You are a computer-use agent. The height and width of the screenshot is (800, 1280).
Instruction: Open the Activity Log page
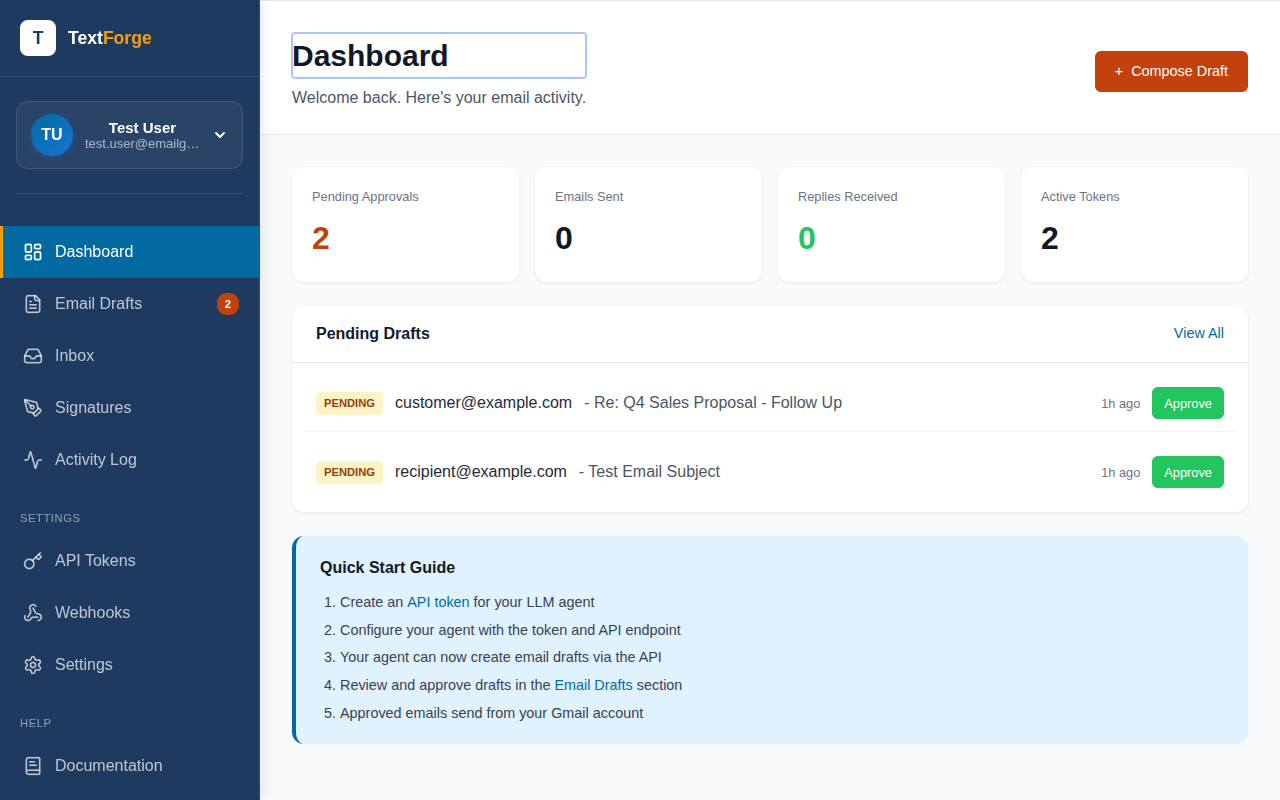click(130, 460)
